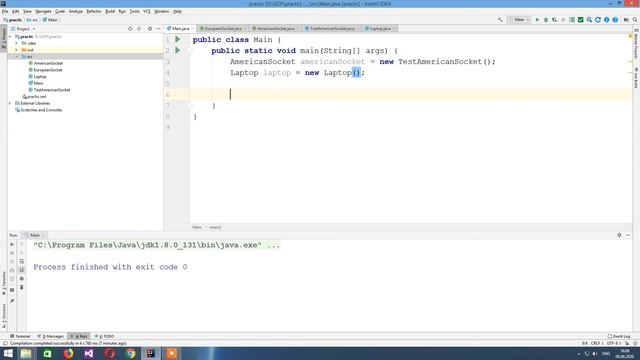Click the green checkmark toolbar icon
The height and width of the screenshot is (360, 640).
(580, 20)
